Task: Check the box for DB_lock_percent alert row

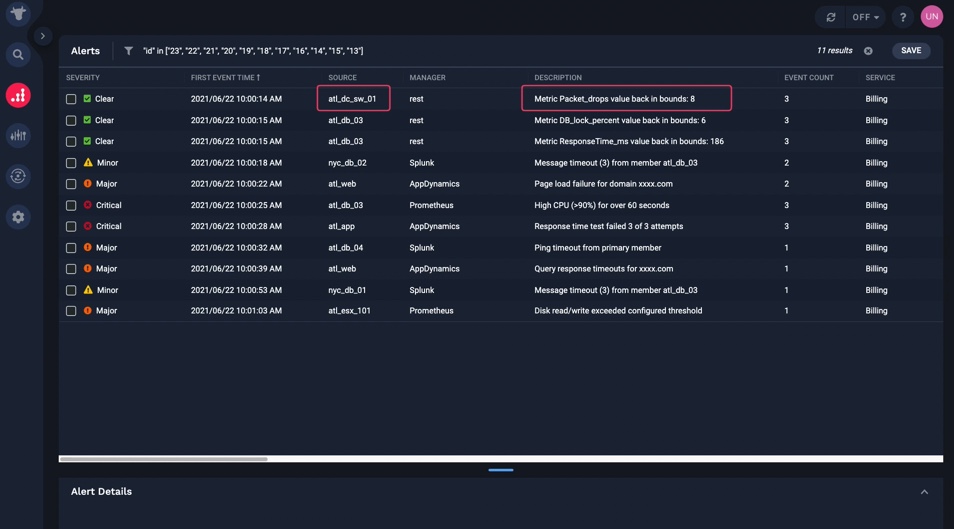Action: (71, 121)
